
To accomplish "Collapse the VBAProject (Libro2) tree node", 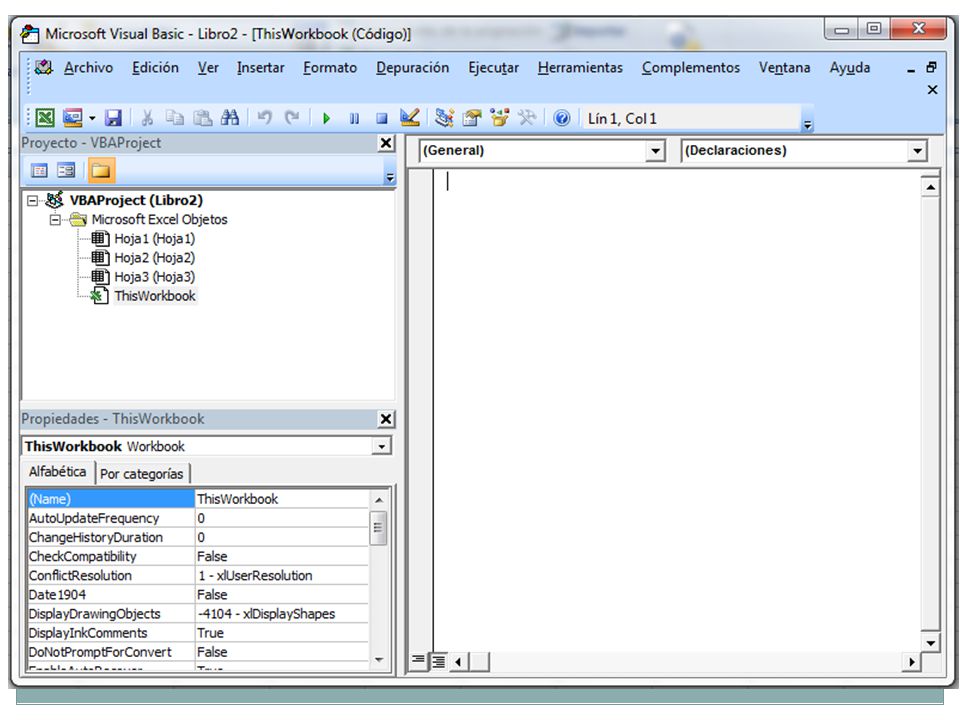I will click(32, 201).
